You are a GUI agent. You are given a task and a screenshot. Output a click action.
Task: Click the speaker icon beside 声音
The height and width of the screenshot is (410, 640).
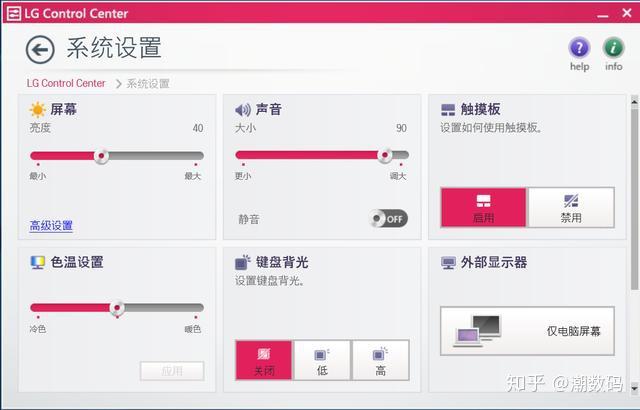(x=243, y=110)
